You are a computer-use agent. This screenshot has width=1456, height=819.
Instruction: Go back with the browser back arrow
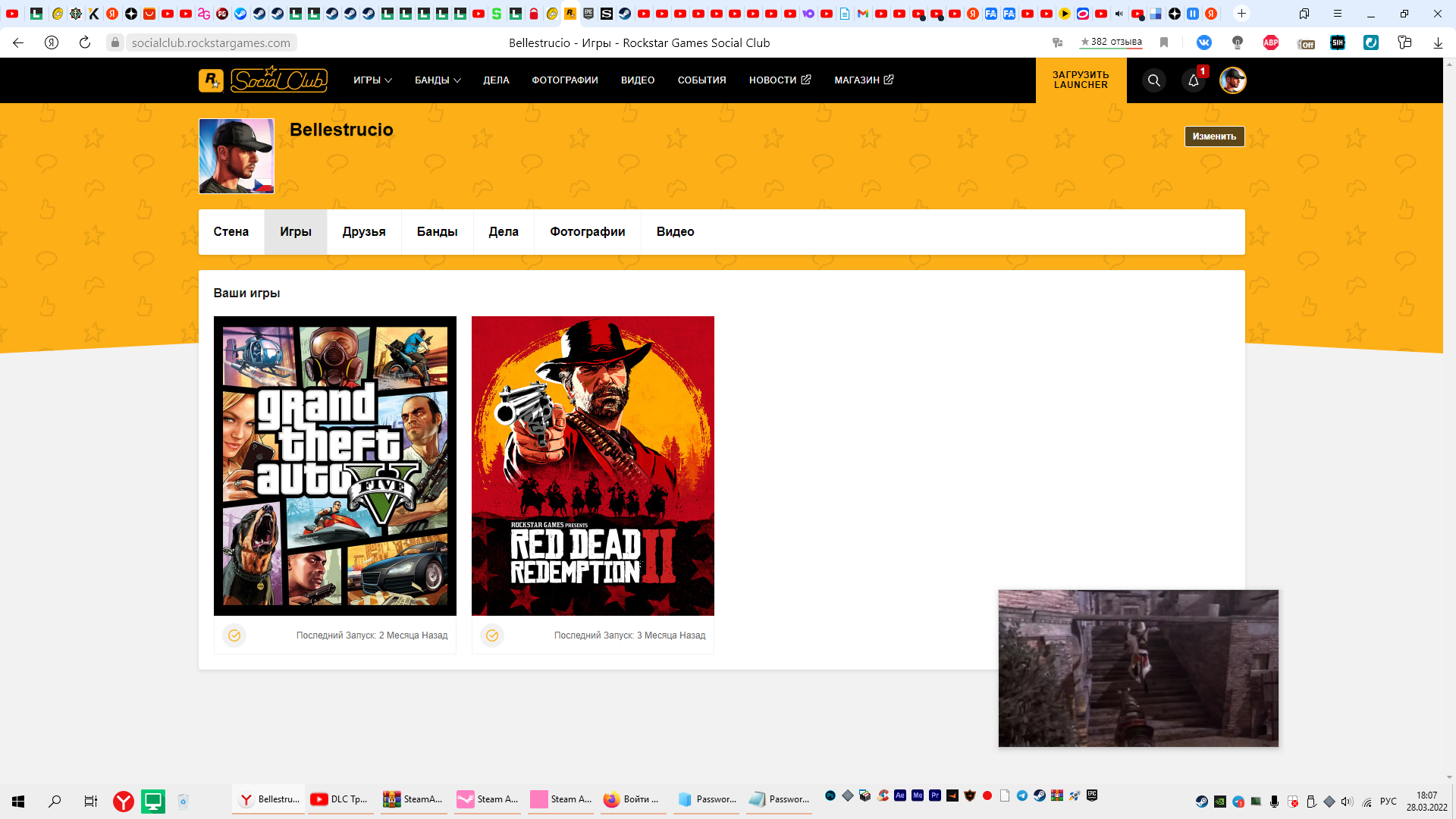[x=18, y=42]
